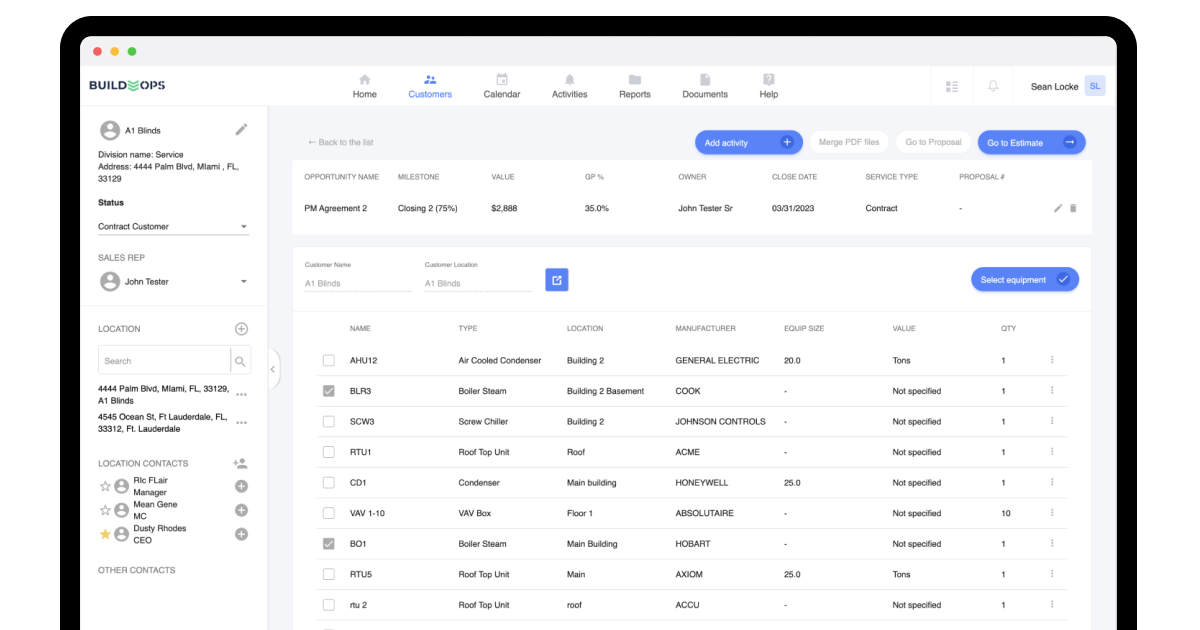Open options for 4444 Palm Blvd location
Image resolution: width=1200 pixels, height=630 pixels.
pyautogui.click(x=241, y=395)
